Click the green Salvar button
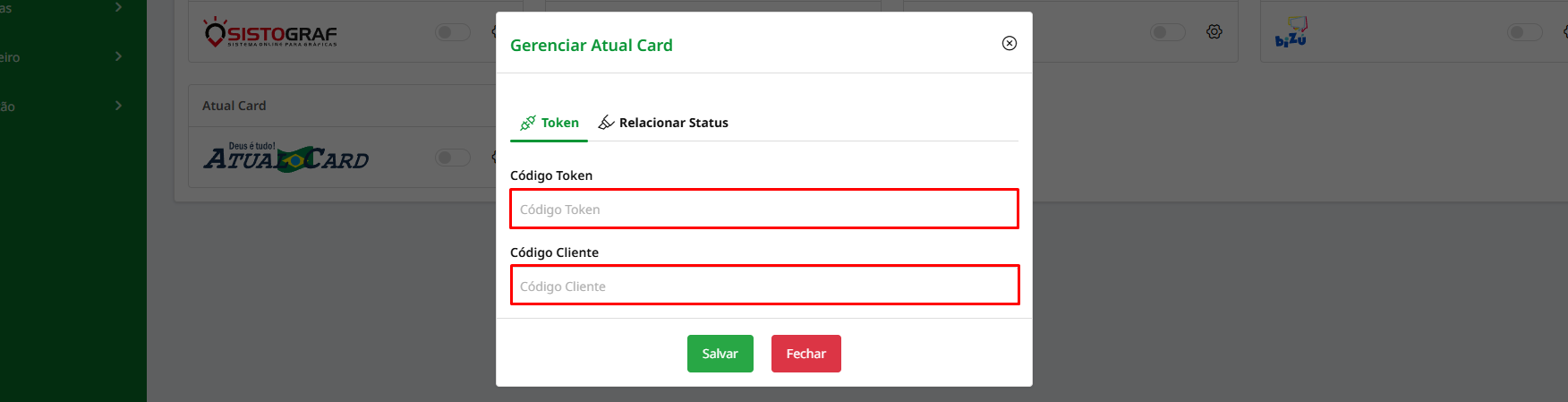 pyautogui.click(x=720, y=354)
